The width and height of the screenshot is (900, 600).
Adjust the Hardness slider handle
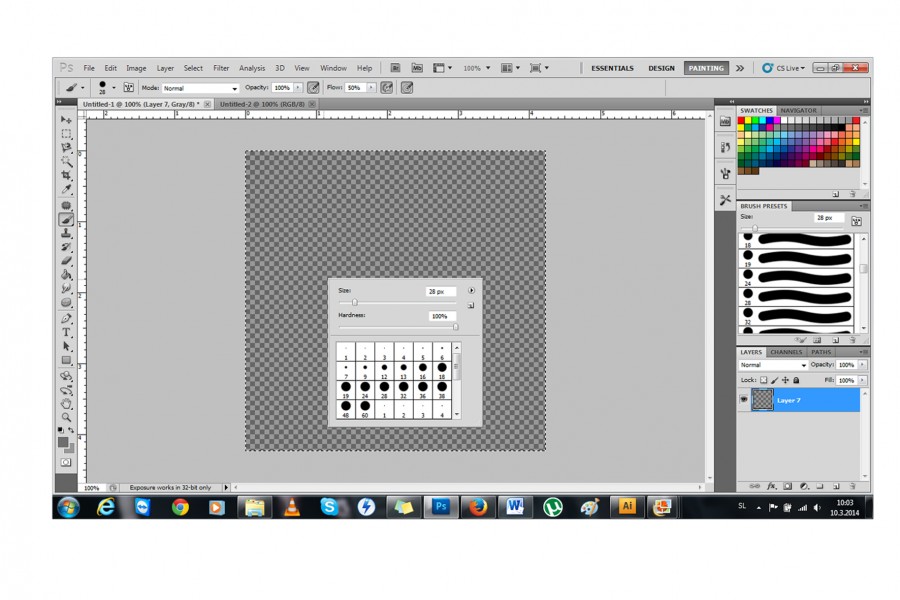tap(455, 327)
